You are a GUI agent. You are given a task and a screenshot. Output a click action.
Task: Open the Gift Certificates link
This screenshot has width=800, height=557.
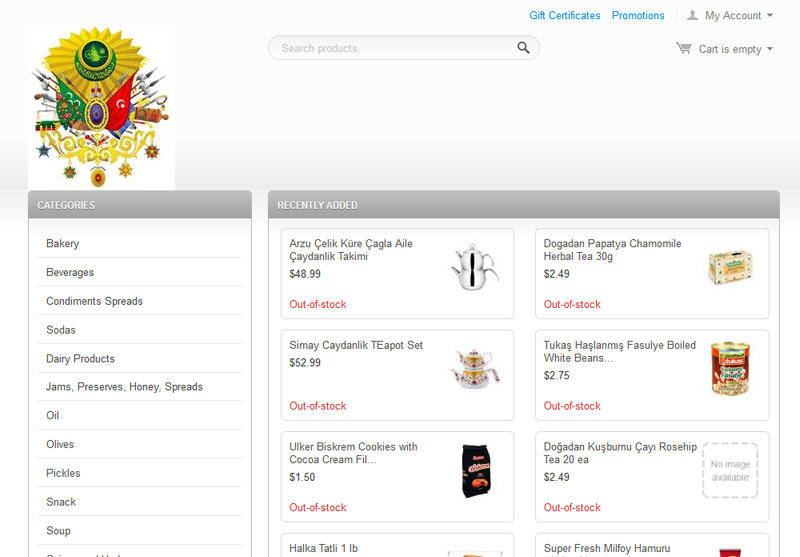[x=565, y=15]
